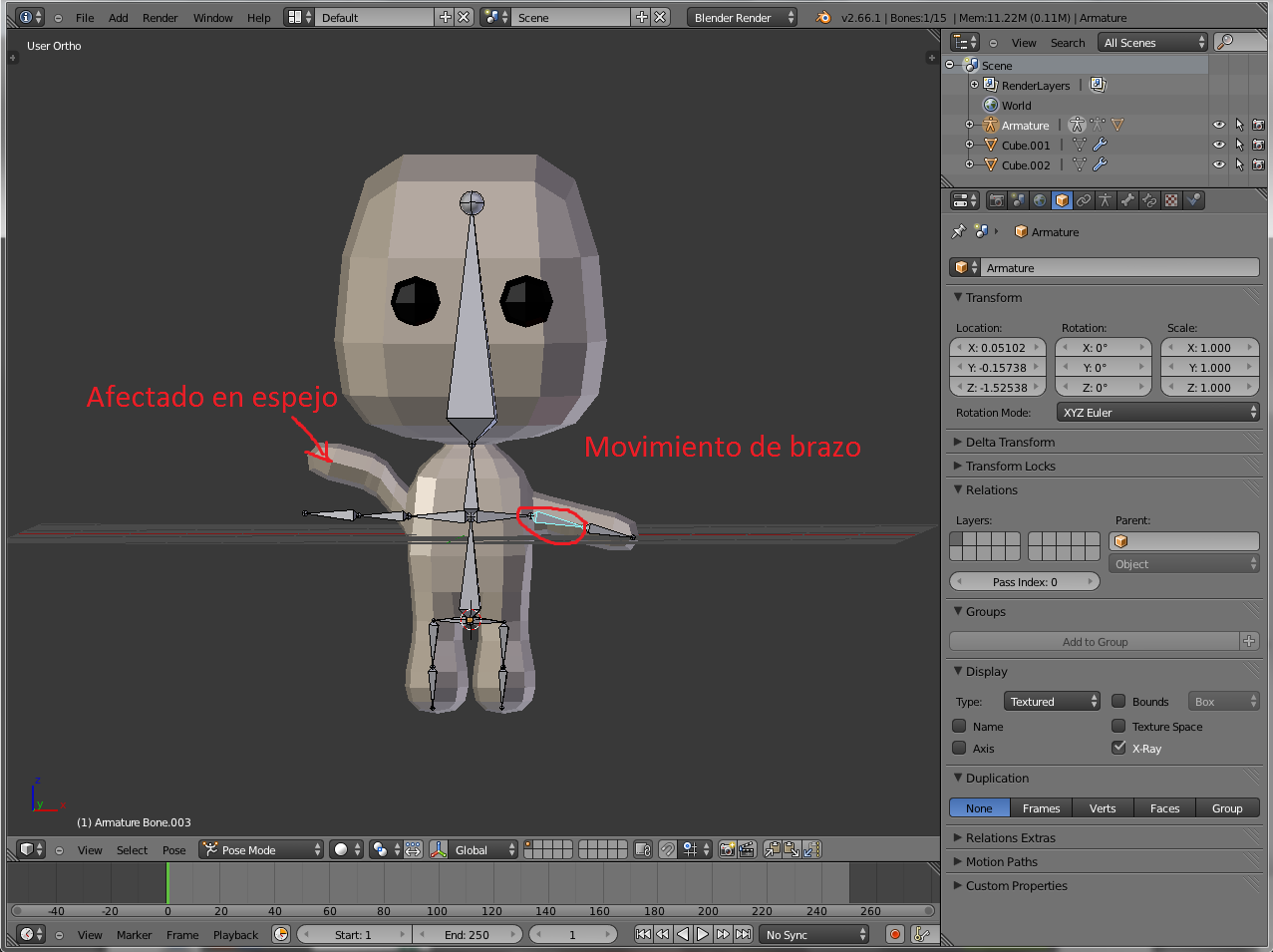Open the Bone properties tab
Viewport: 1273px width, 952px height.
pyautogui.click(x=1127, y=200)
